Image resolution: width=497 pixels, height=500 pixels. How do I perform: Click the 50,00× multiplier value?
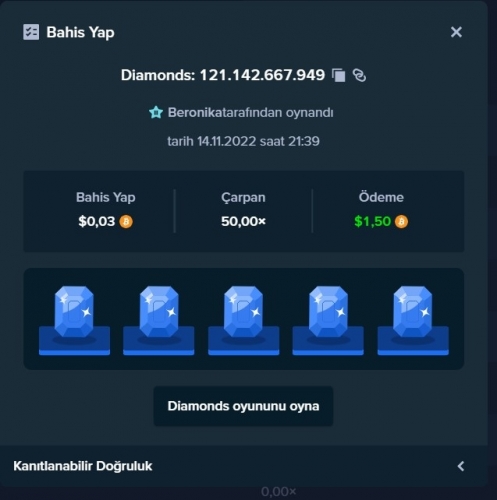pos(243,221)
